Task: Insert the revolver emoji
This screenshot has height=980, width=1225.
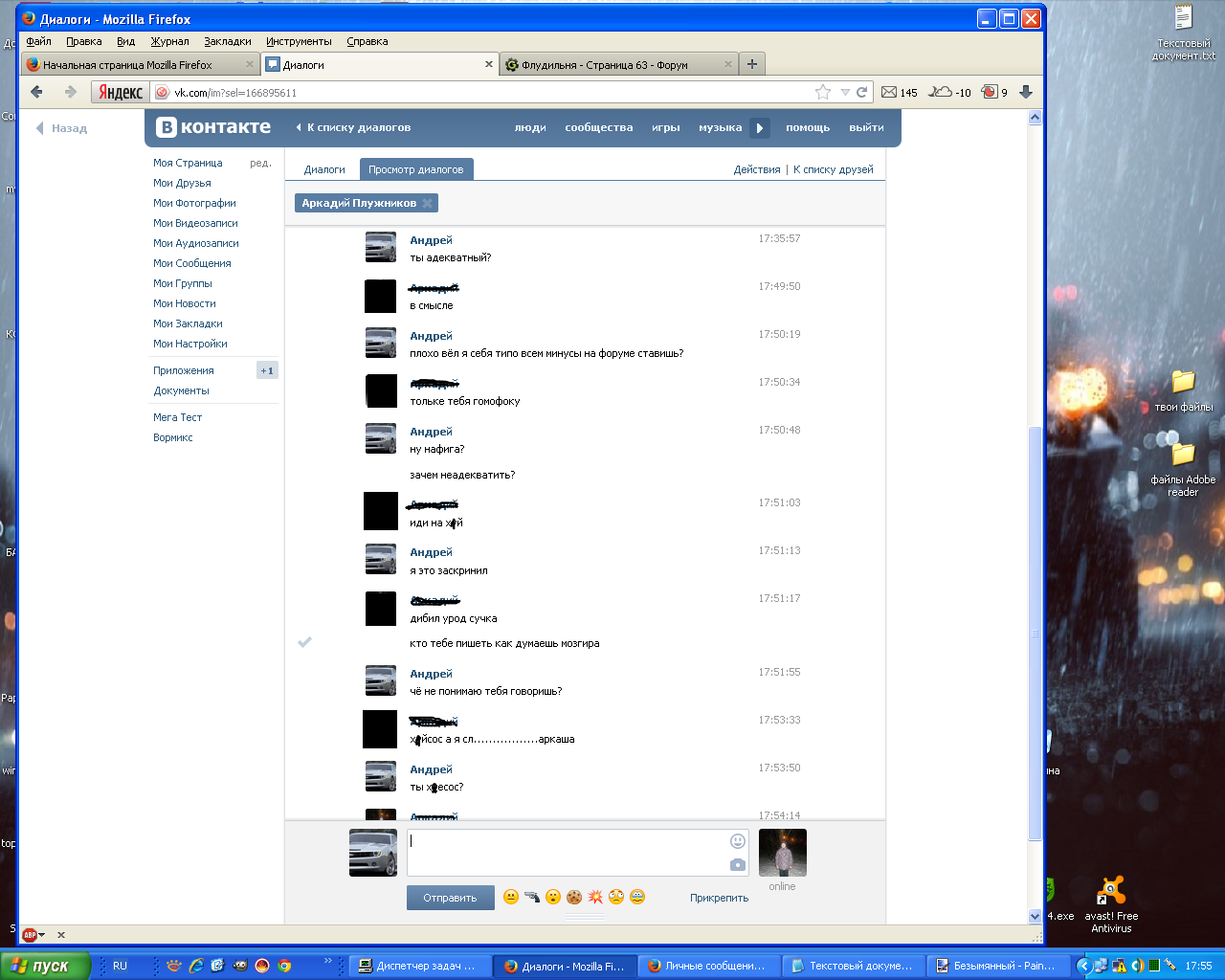Action: tap(531, 897)
